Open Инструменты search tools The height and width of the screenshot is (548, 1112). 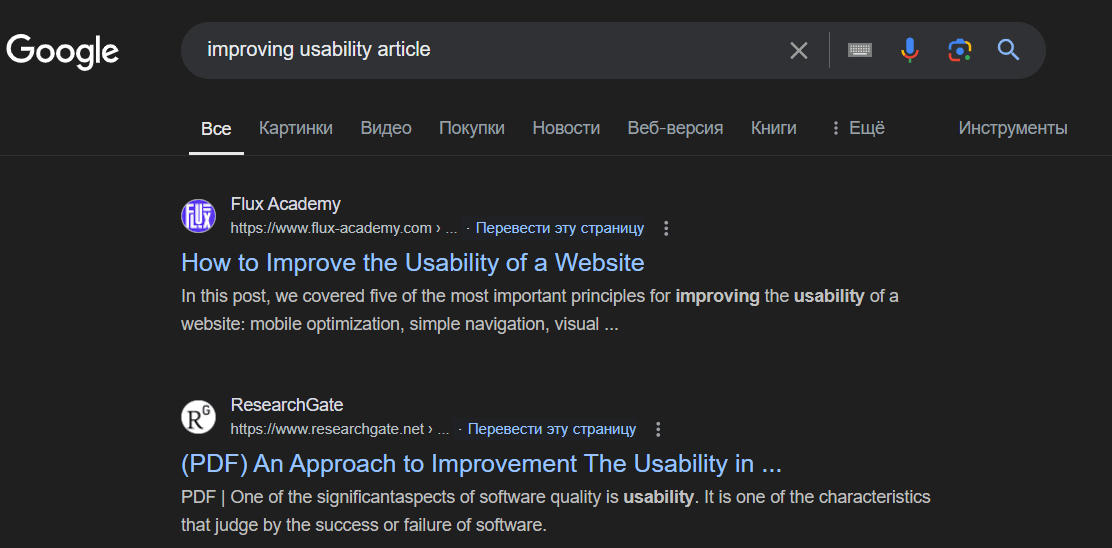pyautogui.click(x=1012, y=128)
